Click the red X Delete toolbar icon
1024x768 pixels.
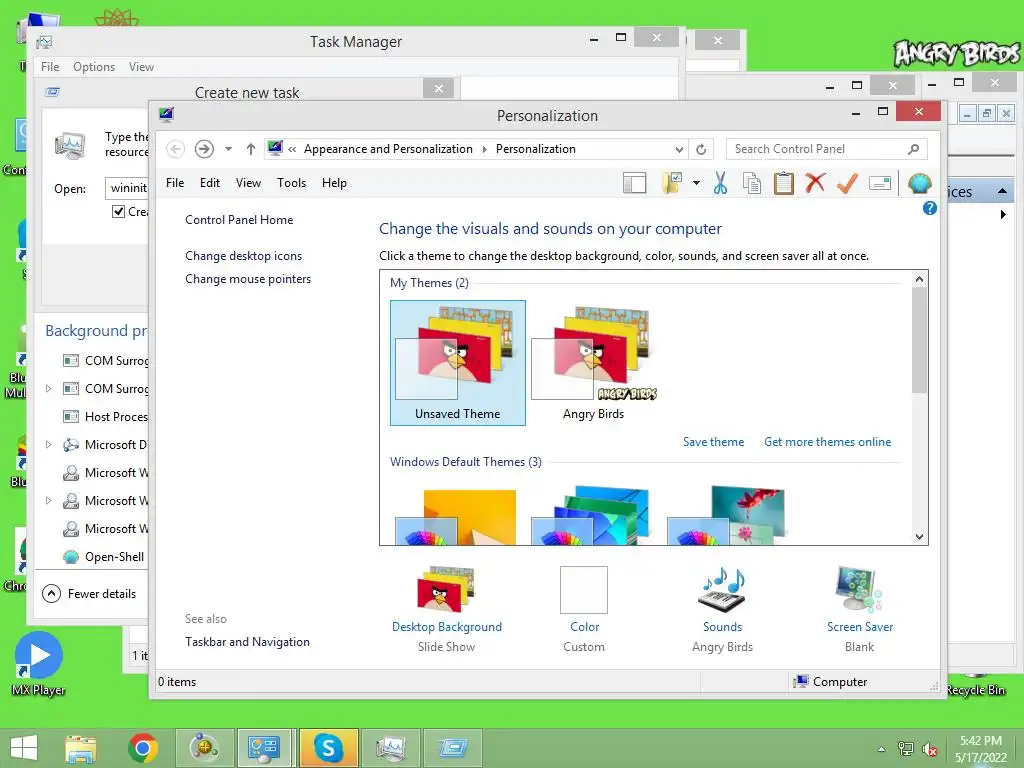click(815, 183)
